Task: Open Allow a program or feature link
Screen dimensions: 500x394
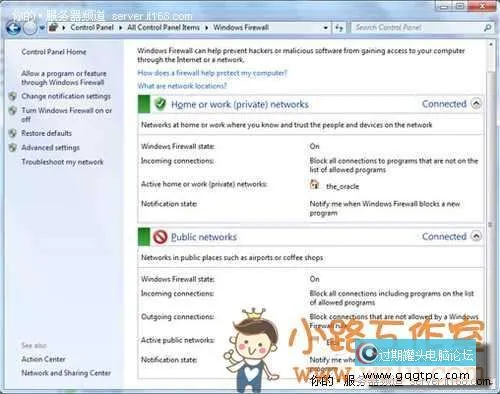Action: coord(64,78)
